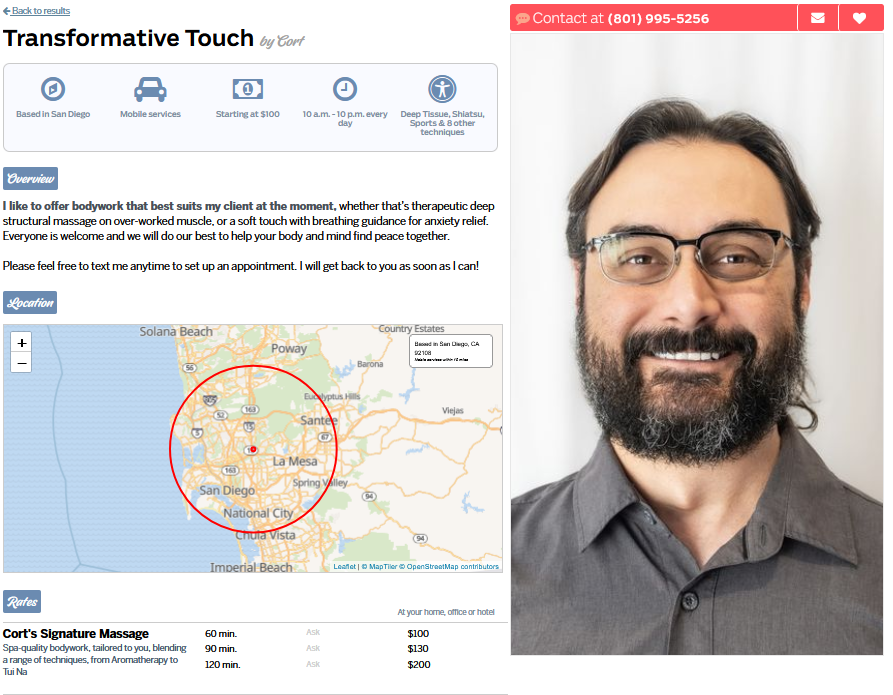Open the MapTiler attribution link
Image resolution: width=893 pixels, height=695 pixels.
[383, 566]
